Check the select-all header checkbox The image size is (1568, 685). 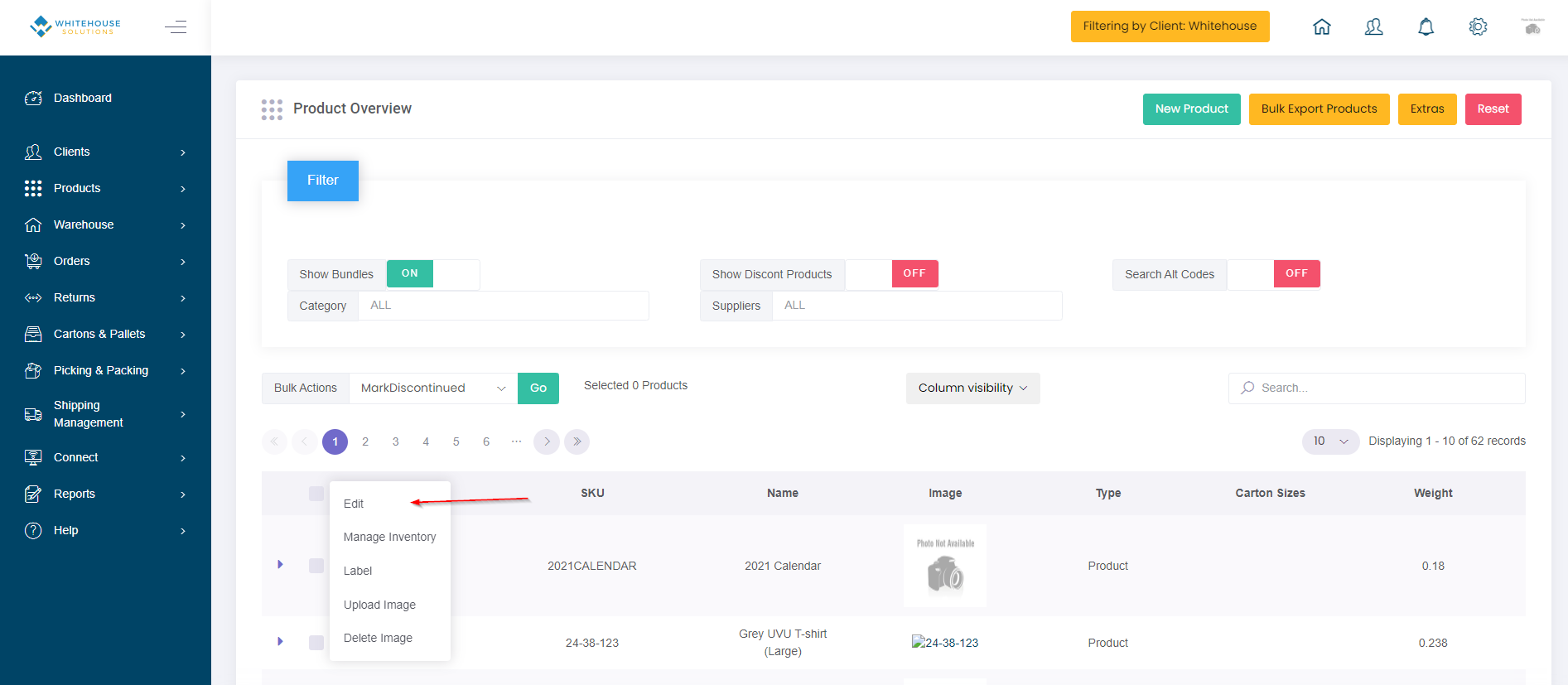pyautogui.click(x=316, y=494)
